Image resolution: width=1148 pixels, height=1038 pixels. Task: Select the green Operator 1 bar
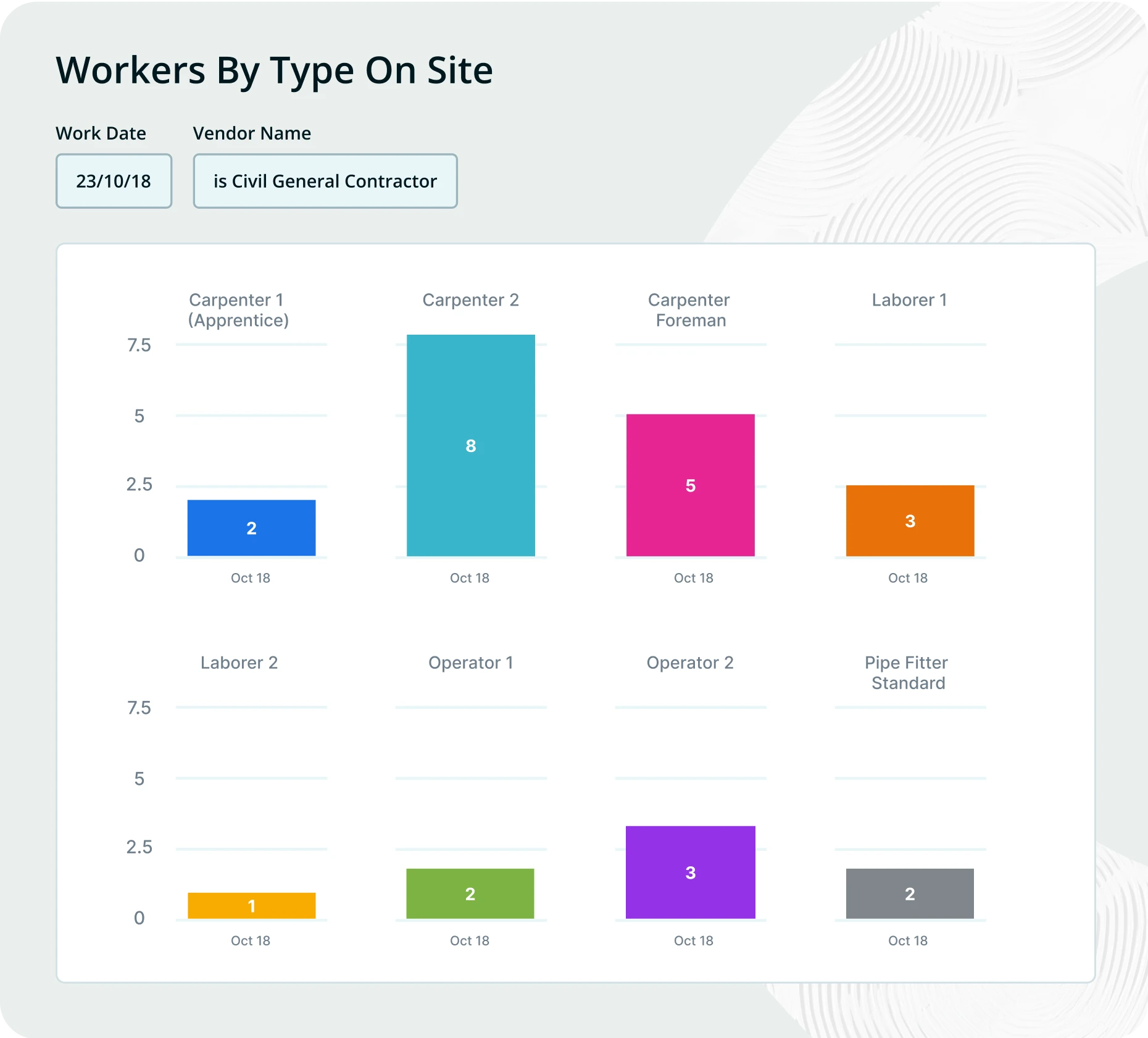(470, 894)
